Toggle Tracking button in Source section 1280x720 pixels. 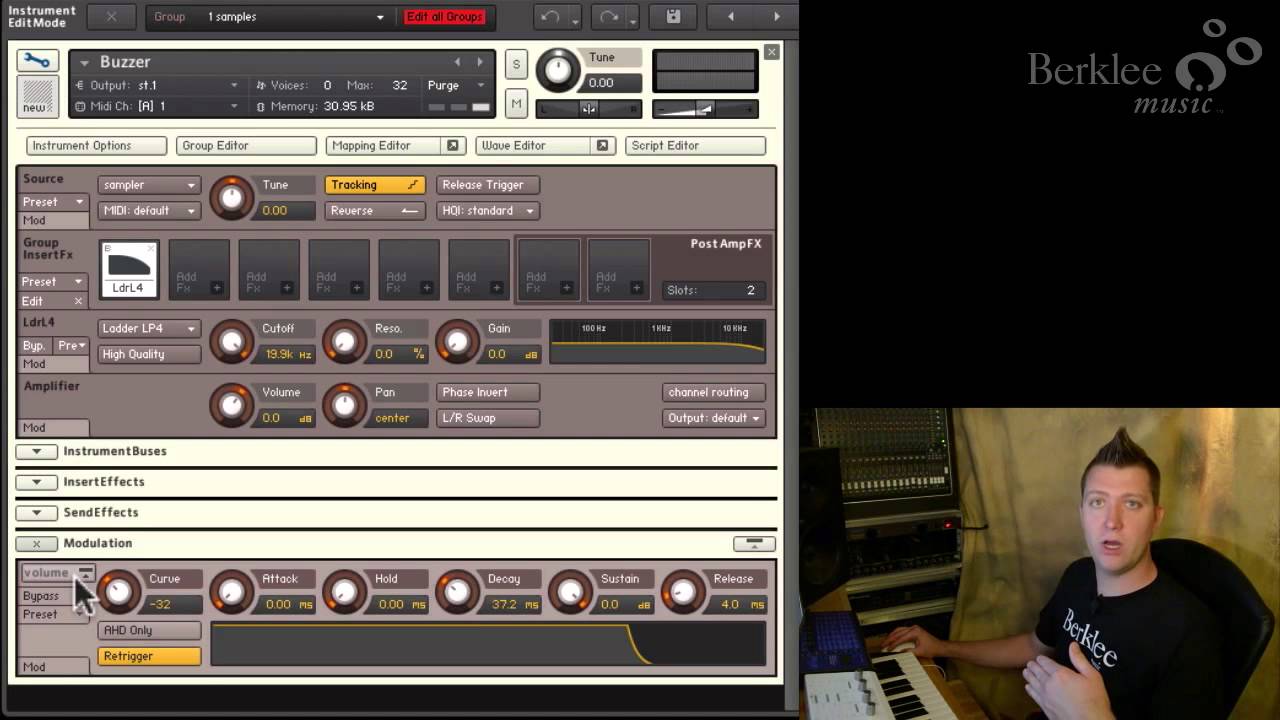(375, 185)
